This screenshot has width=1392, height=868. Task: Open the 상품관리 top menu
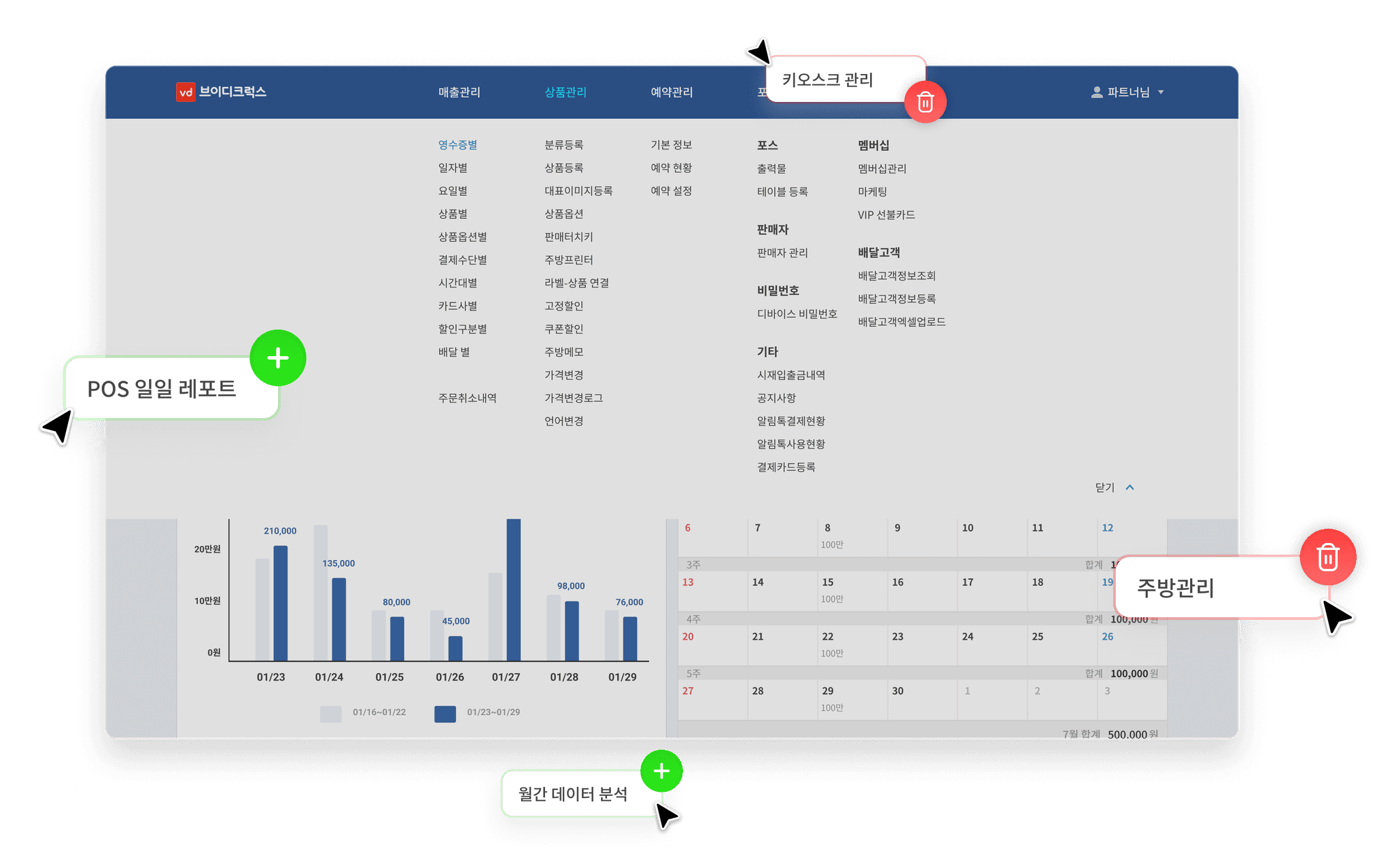[x=565, y=92]
